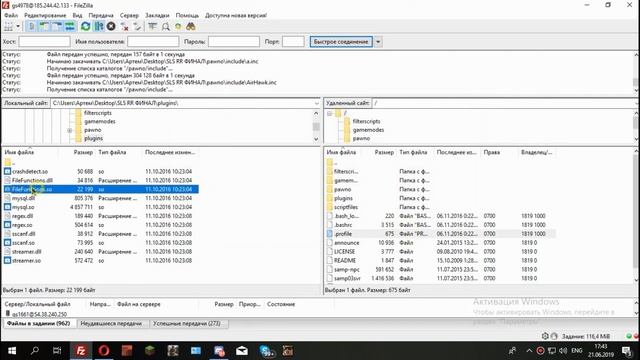Open the Windows Start menu
Viewport: 640px width, 360px height.
12,351
